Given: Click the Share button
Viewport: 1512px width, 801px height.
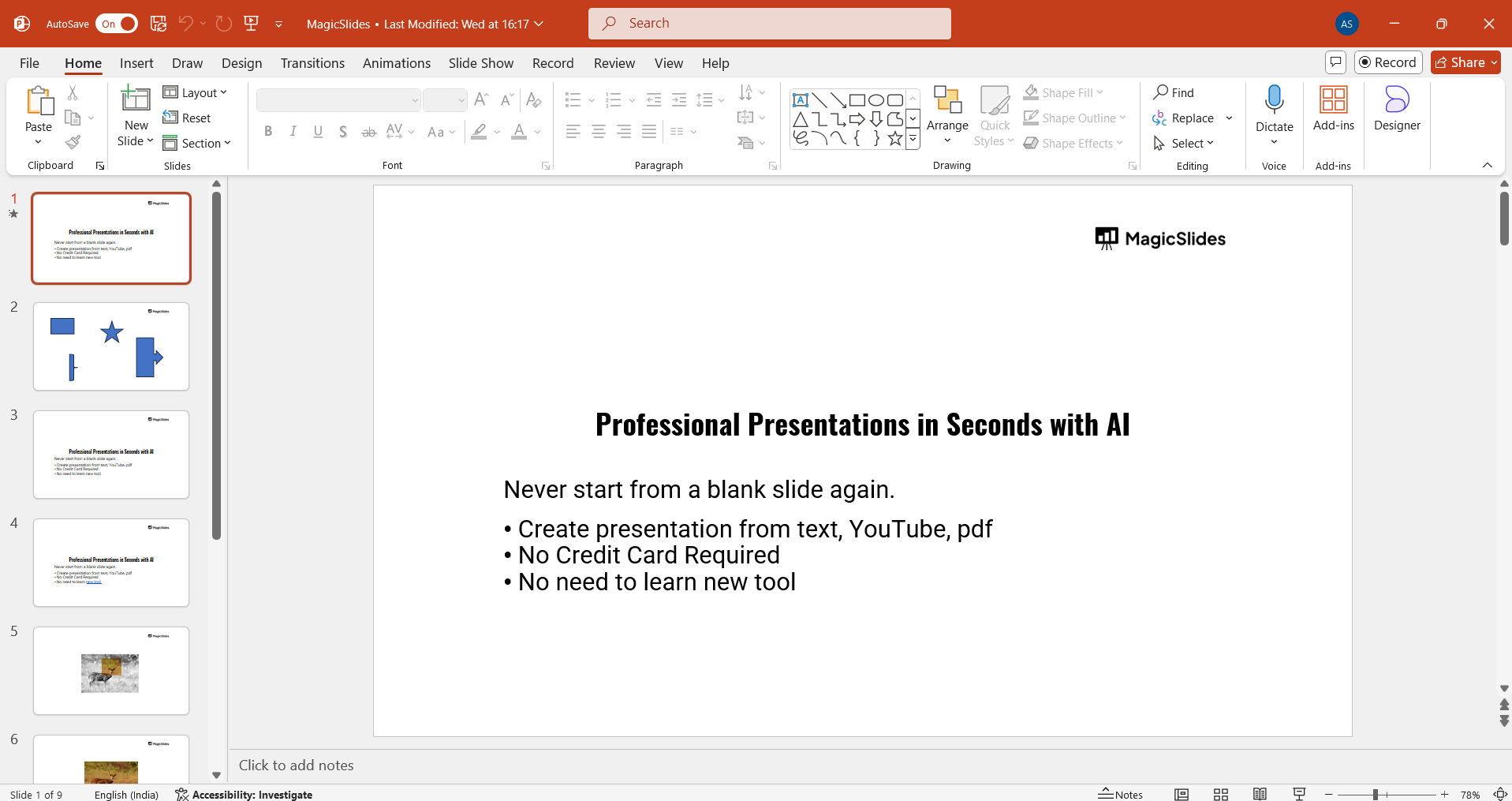Looking at the screenshot, I should click(x=1466, y=62).
